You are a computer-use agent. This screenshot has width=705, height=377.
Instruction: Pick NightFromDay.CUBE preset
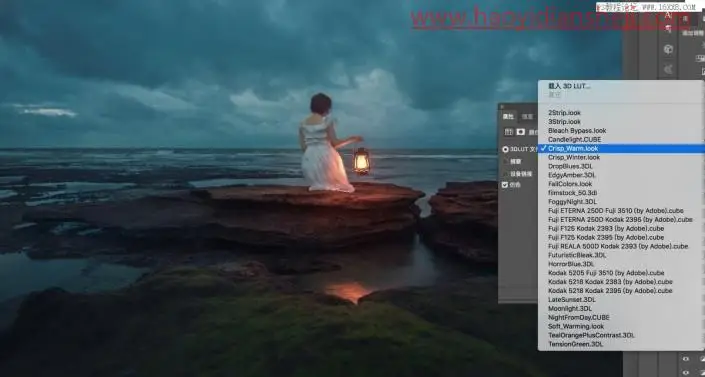coord(579,318)
